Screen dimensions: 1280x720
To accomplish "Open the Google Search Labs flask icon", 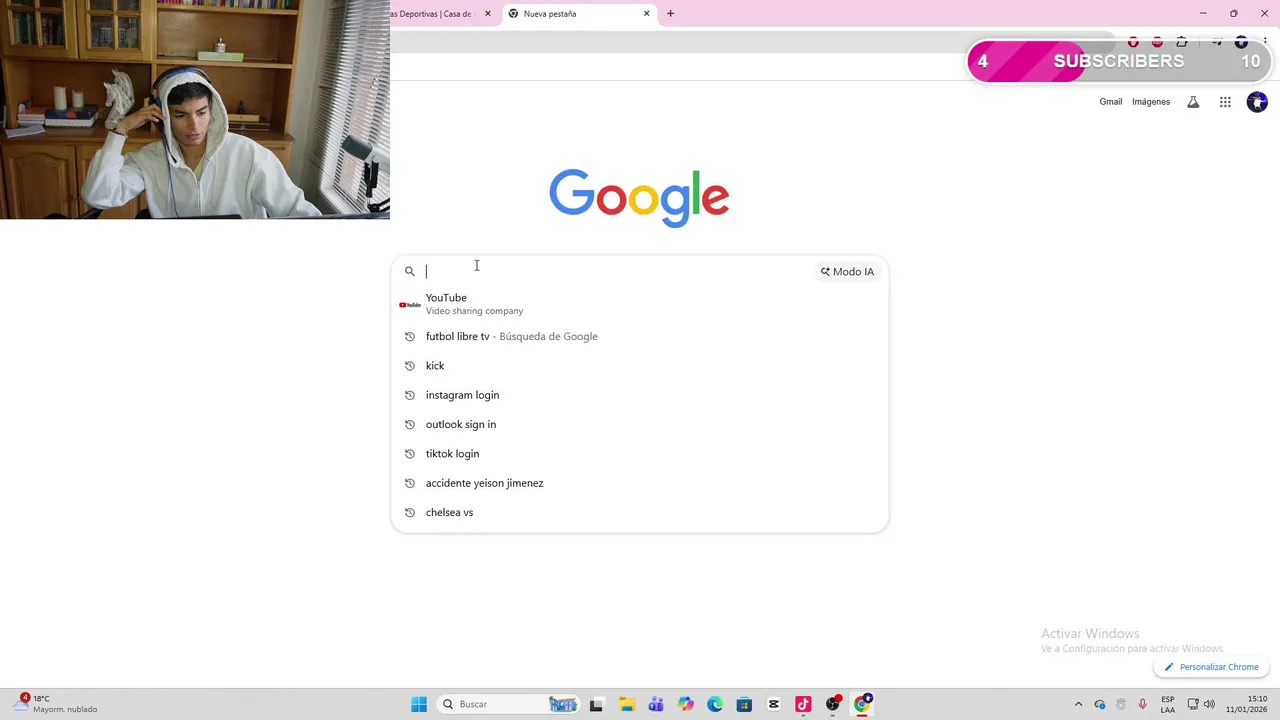I will pos(1193,102).
